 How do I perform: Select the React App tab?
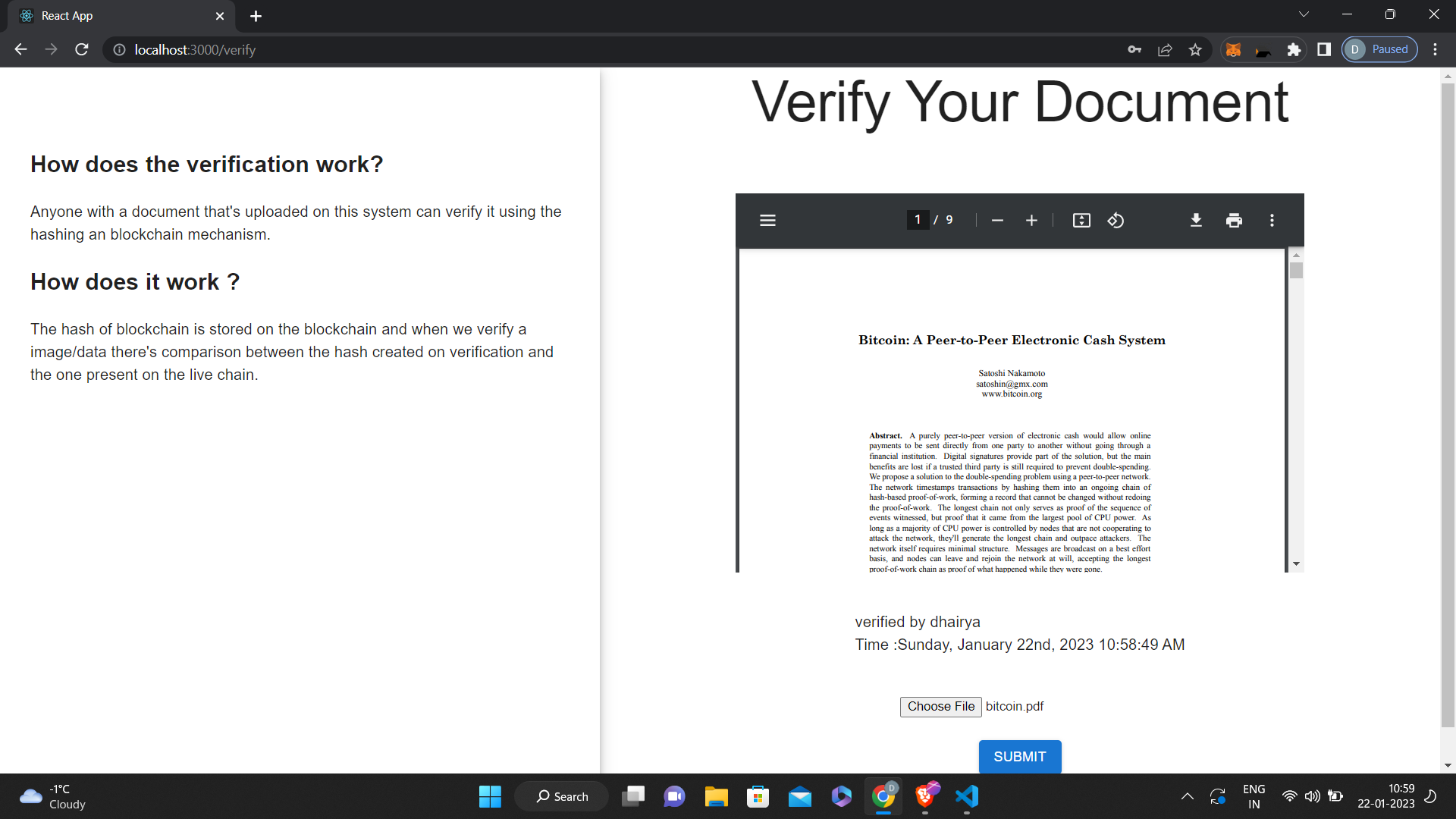pos(114,16)
